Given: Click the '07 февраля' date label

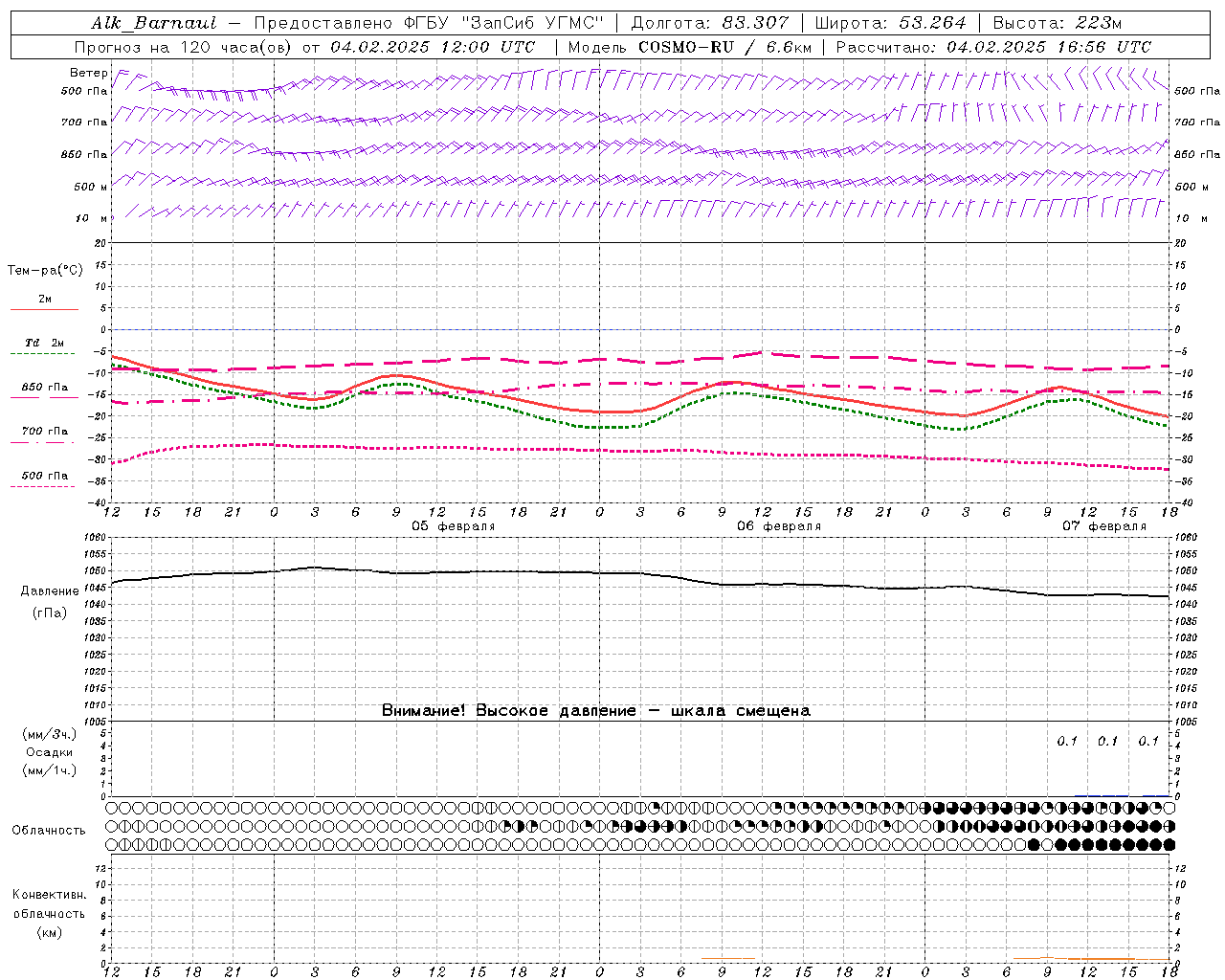Looking at the screenshot, I should 1104,526.
